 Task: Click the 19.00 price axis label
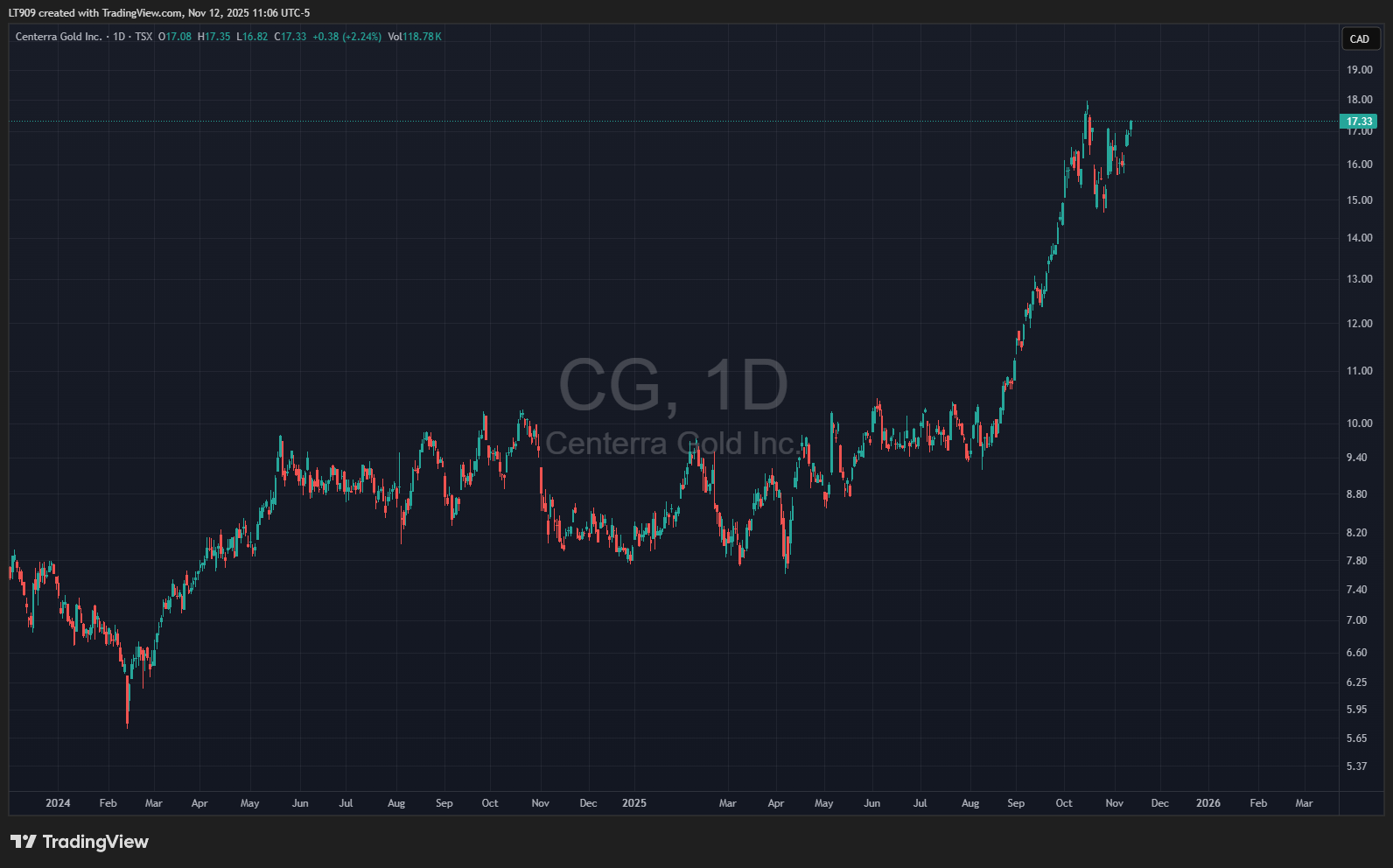(1359, 70)
